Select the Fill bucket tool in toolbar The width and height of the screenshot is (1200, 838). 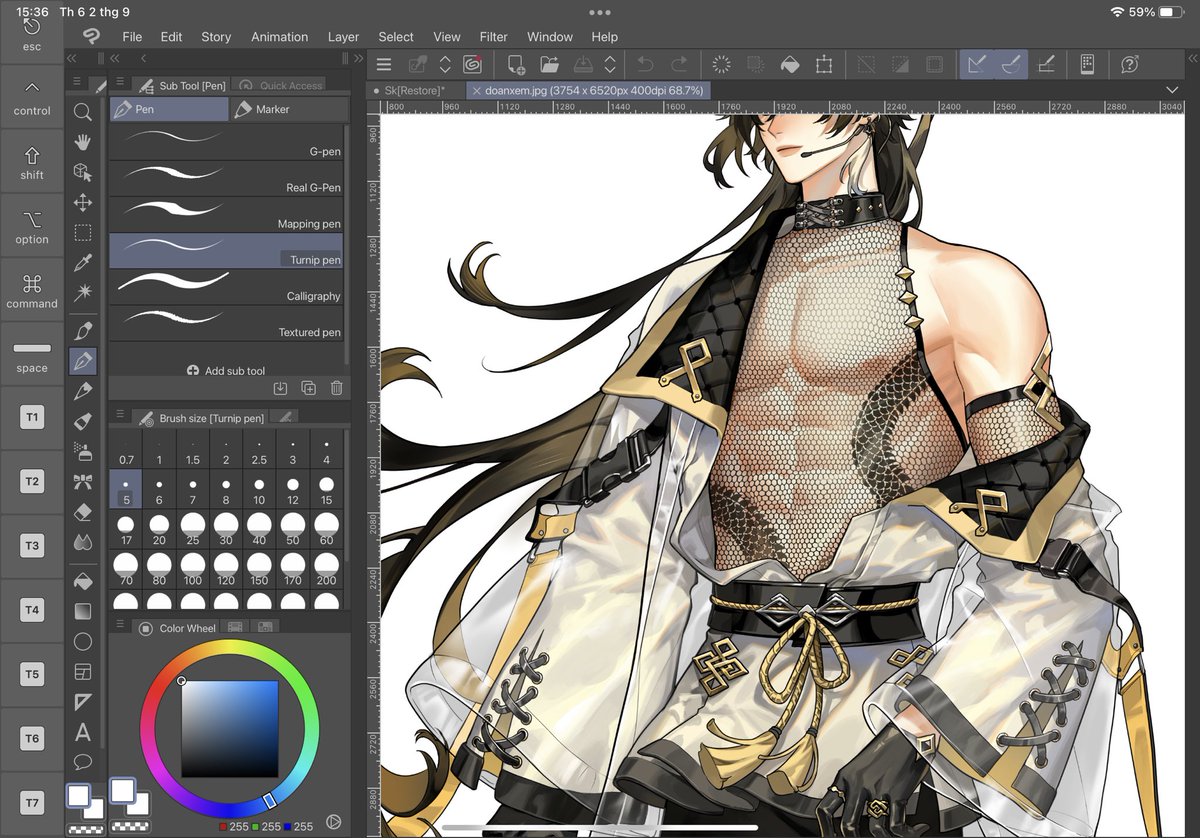tap(83, 580)
